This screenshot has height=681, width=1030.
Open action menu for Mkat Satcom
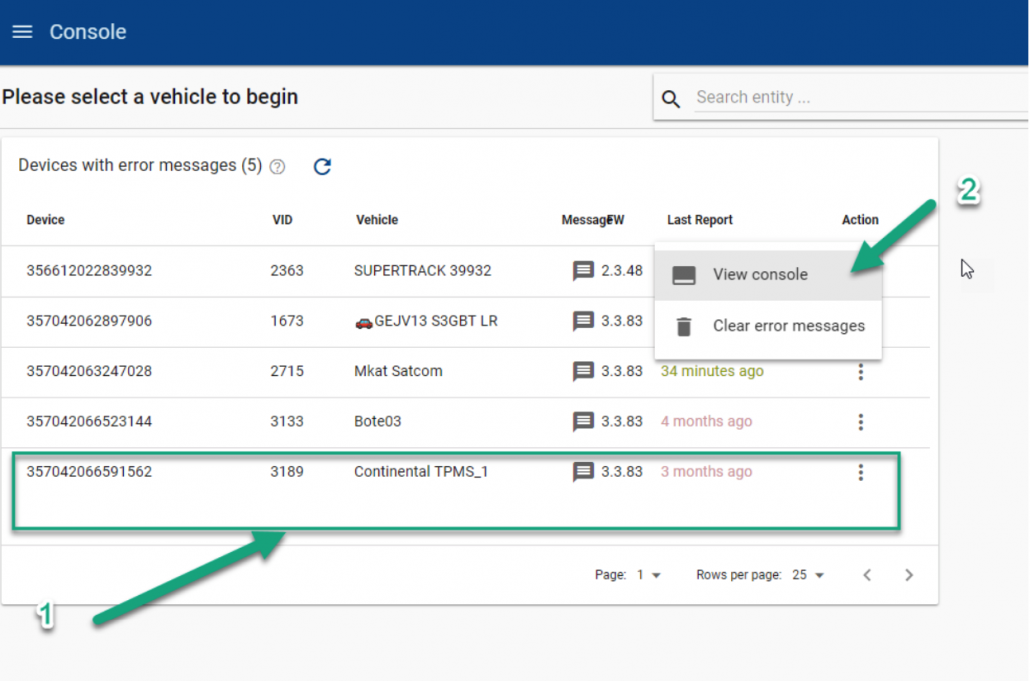click(x=860, y=372)
